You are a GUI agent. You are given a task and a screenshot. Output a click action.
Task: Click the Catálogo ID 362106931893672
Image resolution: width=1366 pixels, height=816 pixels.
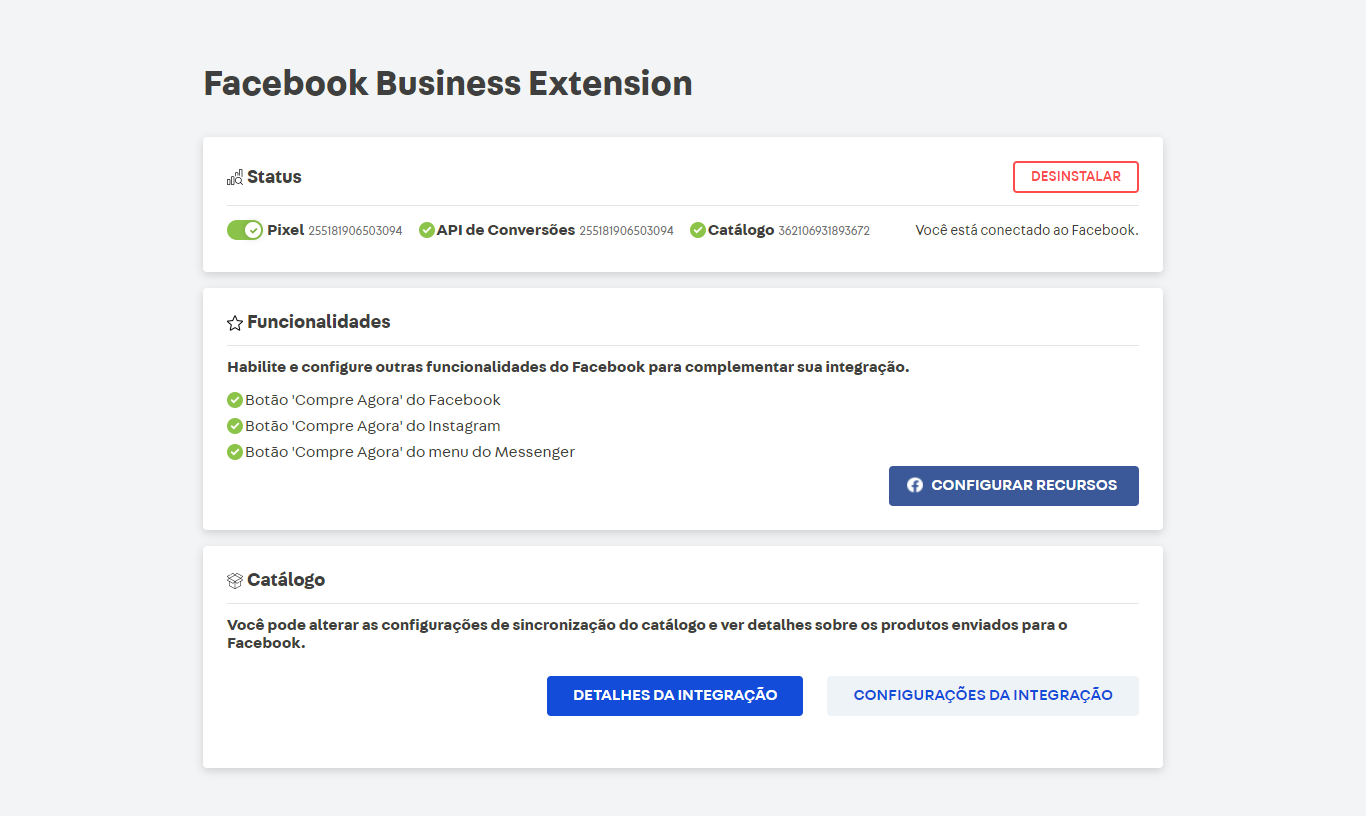coord(823,231)
